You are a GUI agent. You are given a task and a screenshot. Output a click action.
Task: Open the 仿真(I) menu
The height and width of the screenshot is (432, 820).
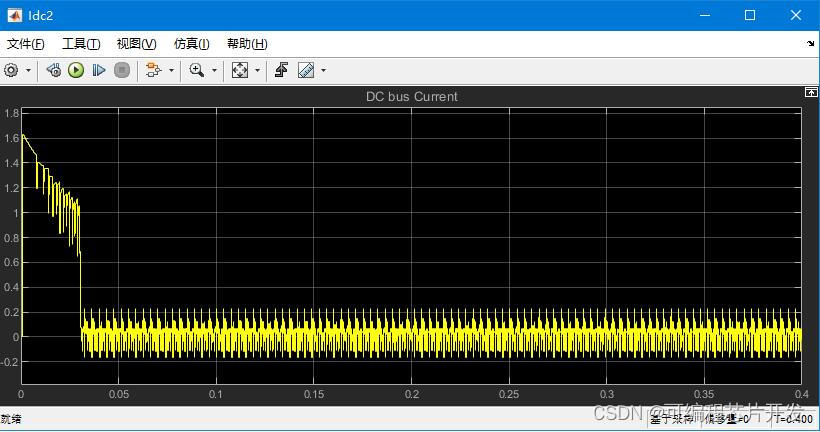tap(191, 44)
